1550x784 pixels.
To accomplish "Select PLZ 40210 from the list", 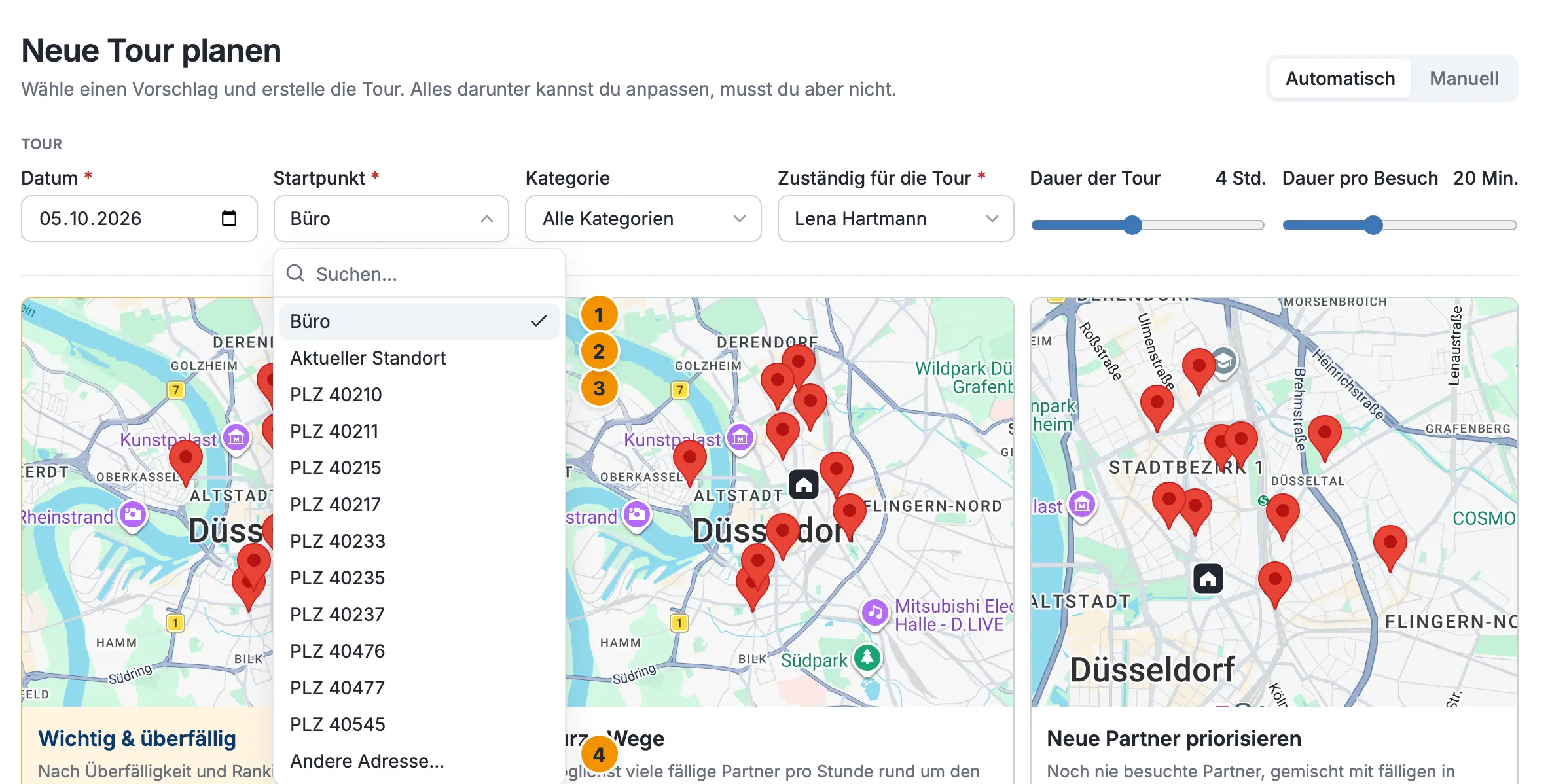I will (x=419, y=395).
